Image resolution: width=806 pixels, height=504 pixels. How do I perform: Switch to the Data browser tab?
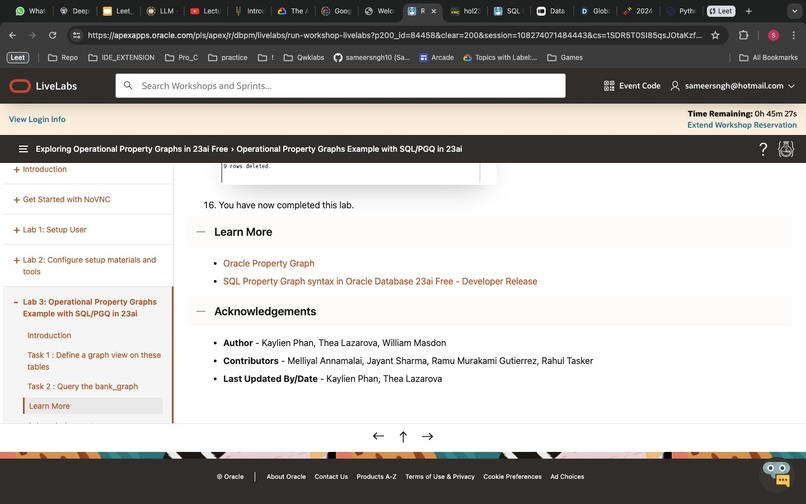click(x=551, y=11)
